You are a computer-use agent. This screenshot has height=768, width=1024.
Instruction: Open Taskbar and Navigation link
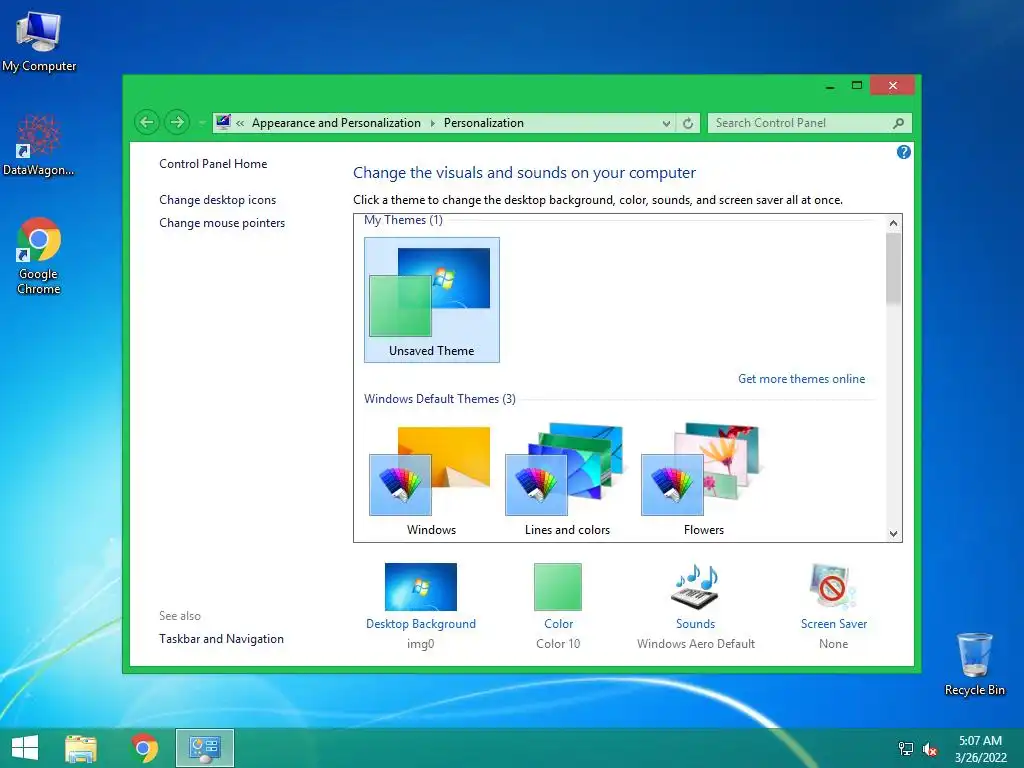(x=221, y=639)
